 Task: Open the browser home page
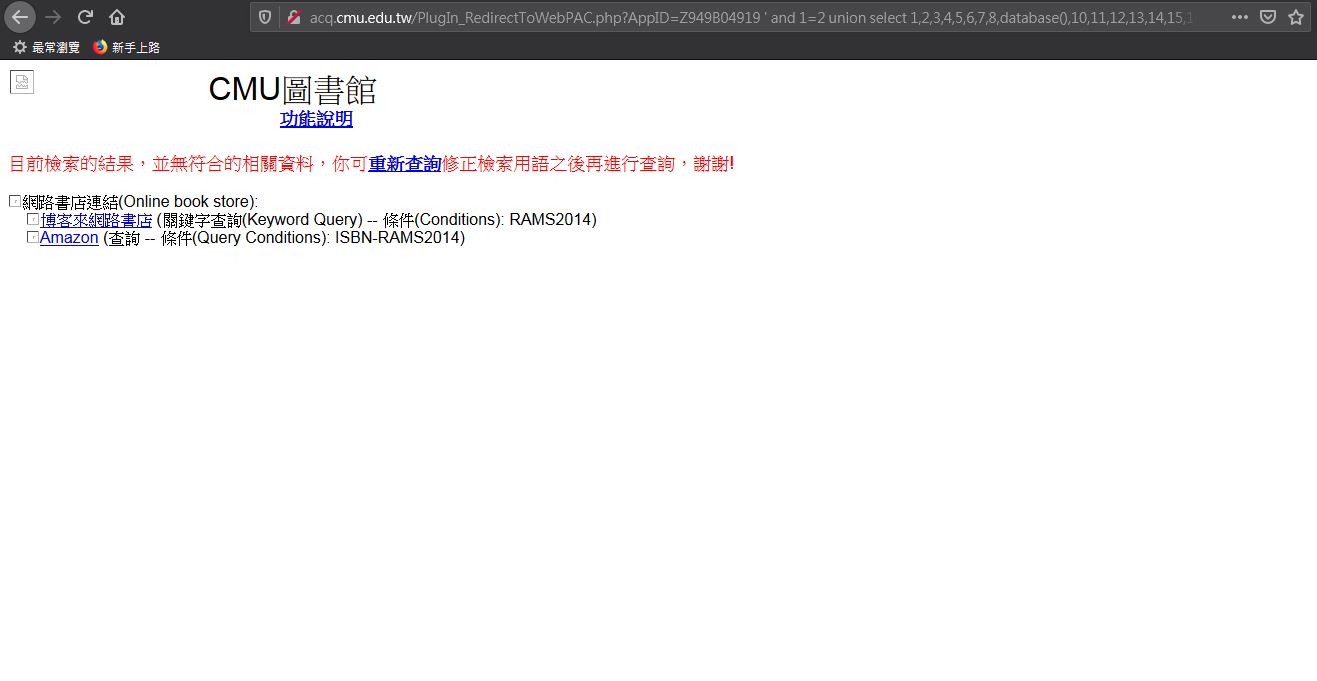click(x=117, y=17)
